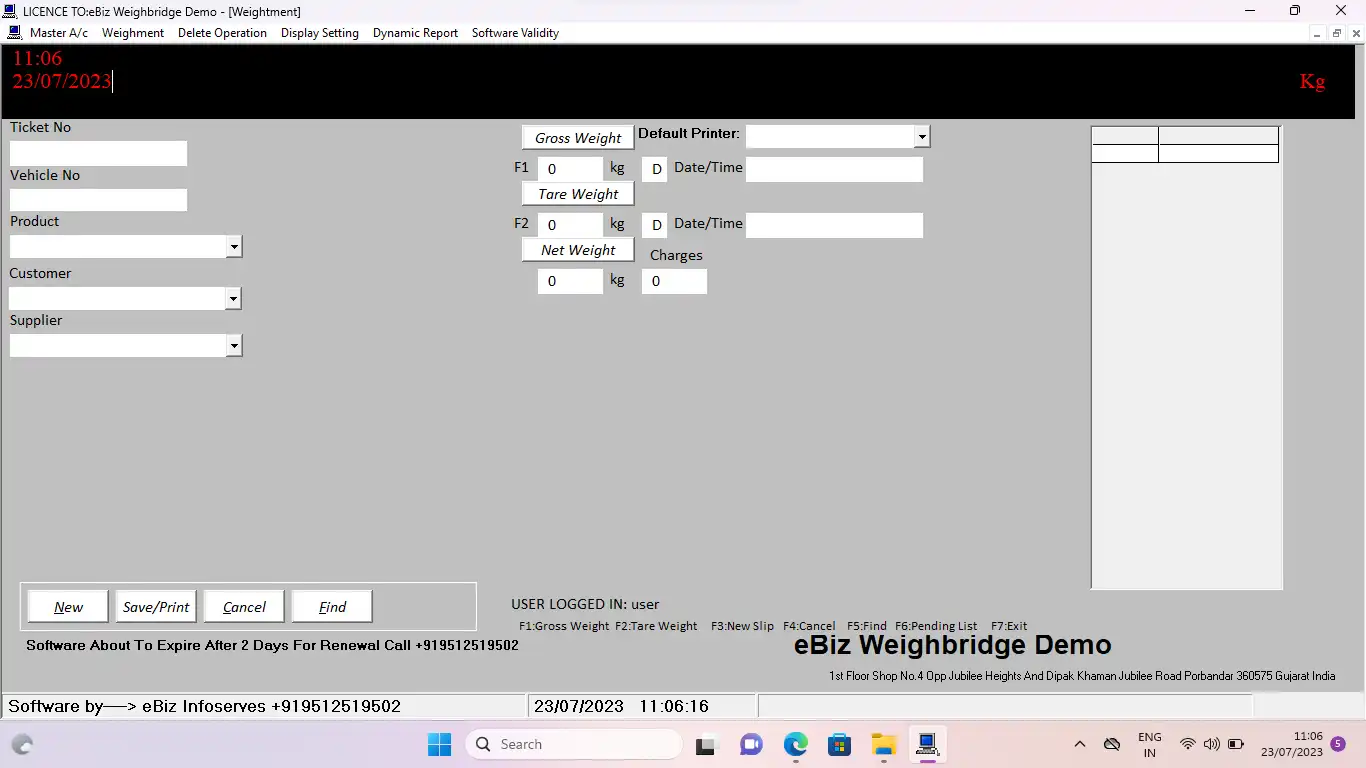
Task: Click the Save/Print button
Action: (x=156, y=606)
